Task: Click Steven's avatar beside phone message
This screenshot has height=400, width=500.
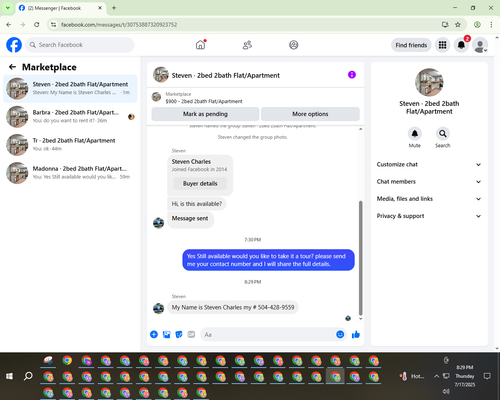Action: point(158,308)
